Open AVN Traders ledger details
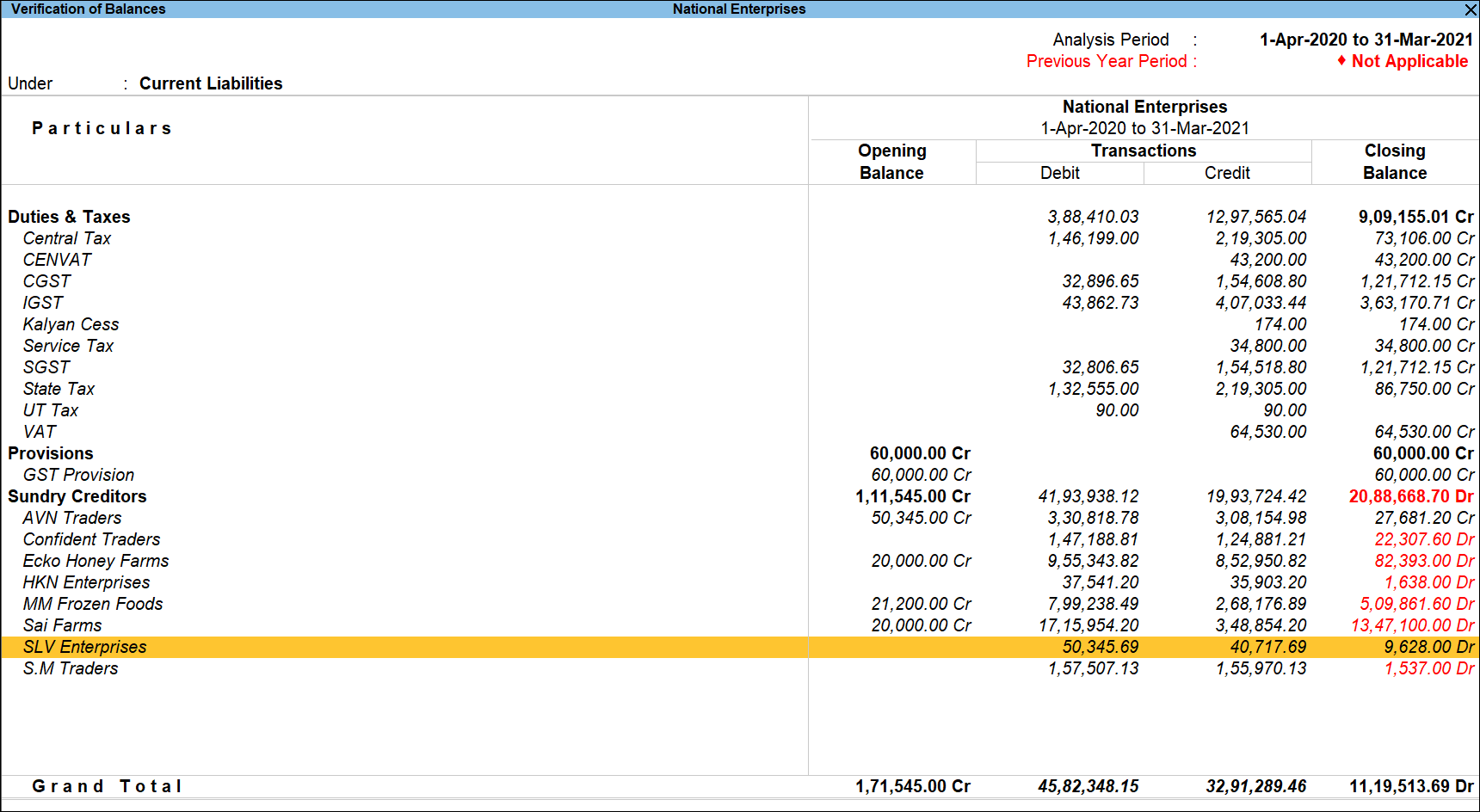Viewport: 1480px width, 812px height. 72,518
